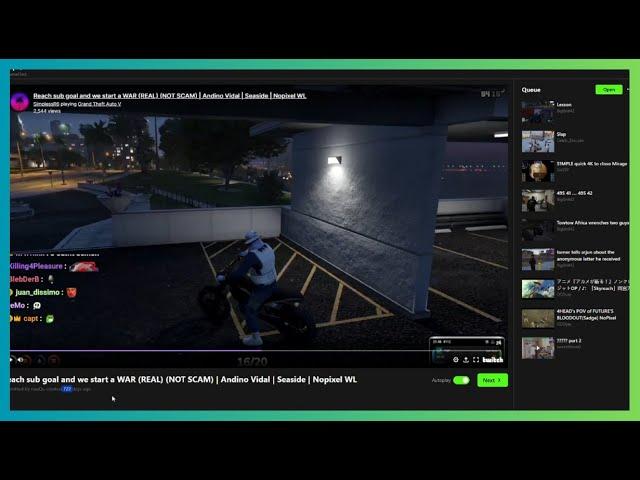This screenshot has height=480, width=640.
Task: Open the clip title link above video
Action: pos(169,96)
